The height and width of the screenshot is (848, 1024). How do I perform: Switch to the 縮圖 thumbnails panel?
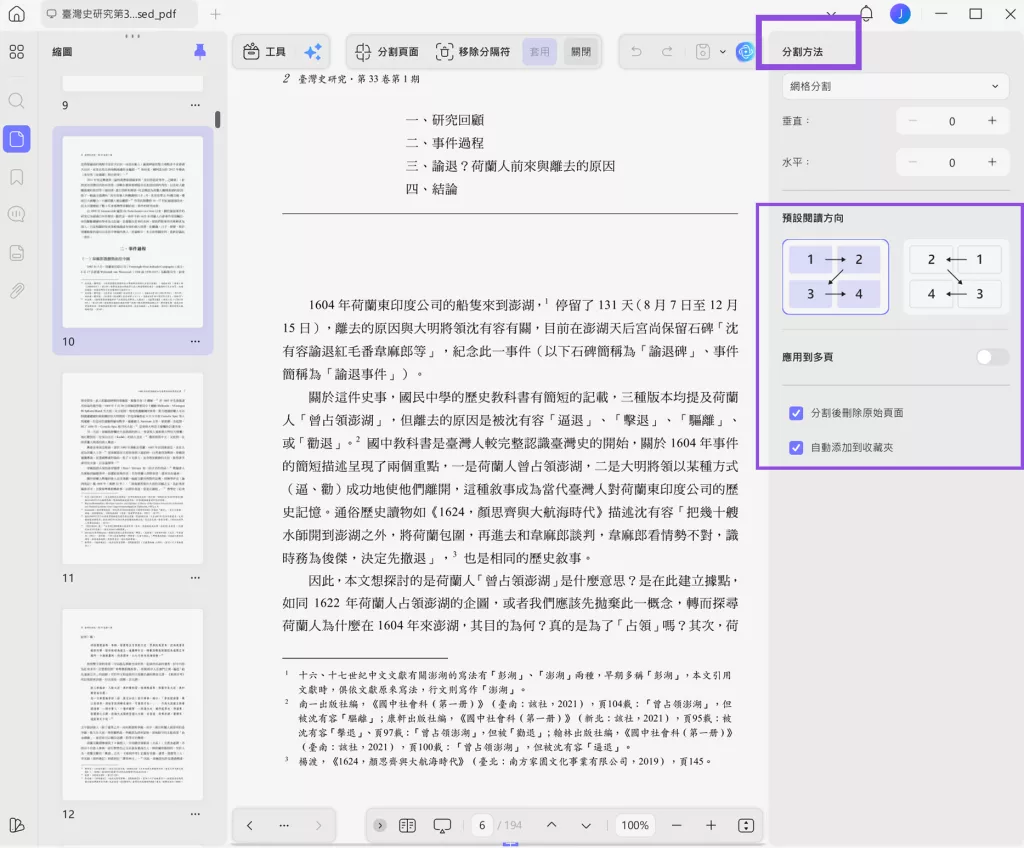16,139
